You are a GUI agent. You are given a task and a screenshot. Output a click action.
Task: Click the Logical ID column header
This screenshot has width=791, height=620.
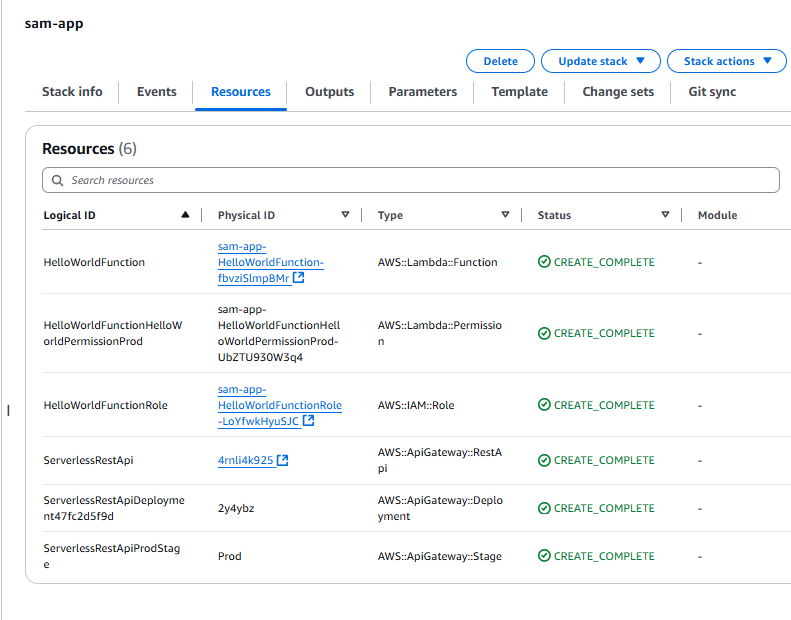69,215
